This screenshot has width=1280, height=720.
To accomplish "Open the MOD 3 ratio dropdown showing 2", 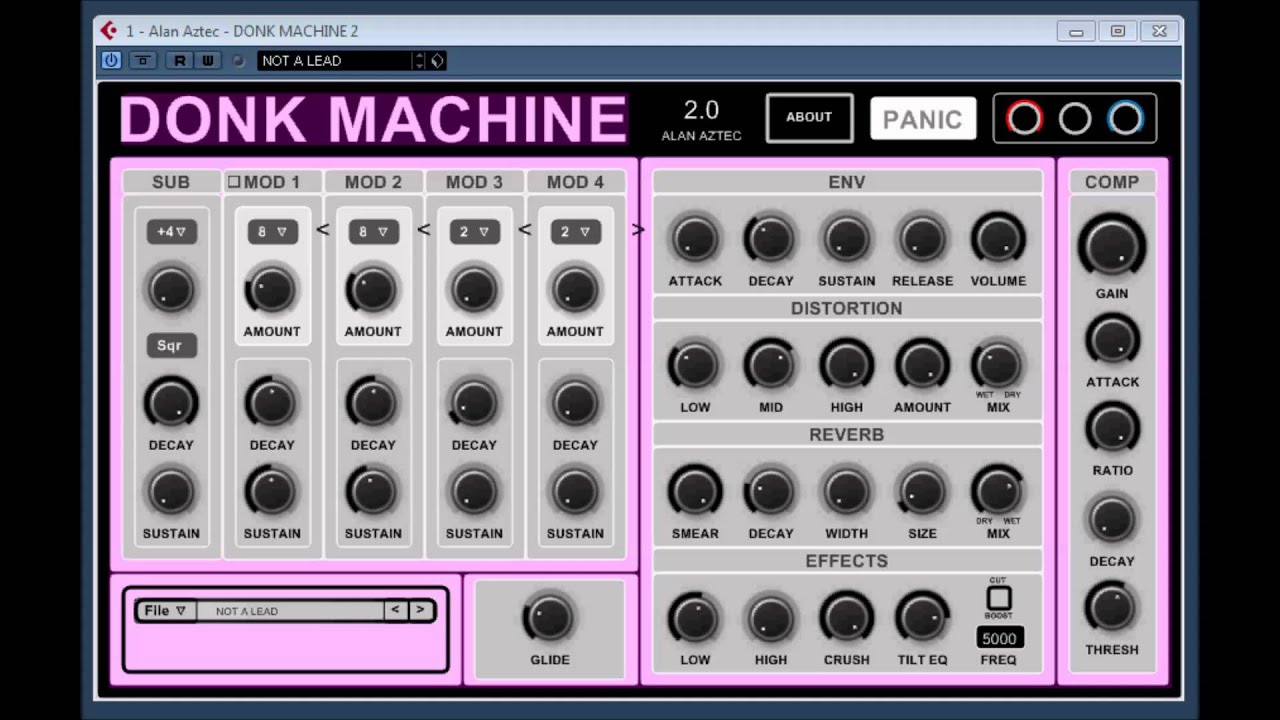I will (474, 232).
